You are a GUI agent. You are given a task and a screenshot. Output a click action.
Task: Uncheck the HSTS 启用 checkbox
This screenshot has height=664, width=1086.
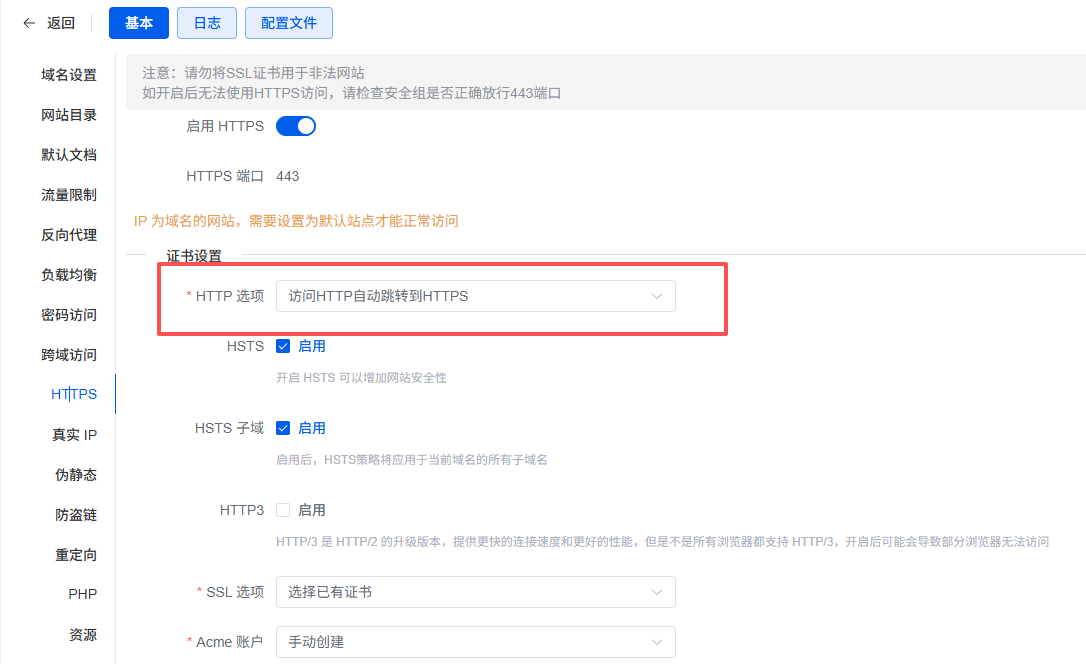point(283,346)
